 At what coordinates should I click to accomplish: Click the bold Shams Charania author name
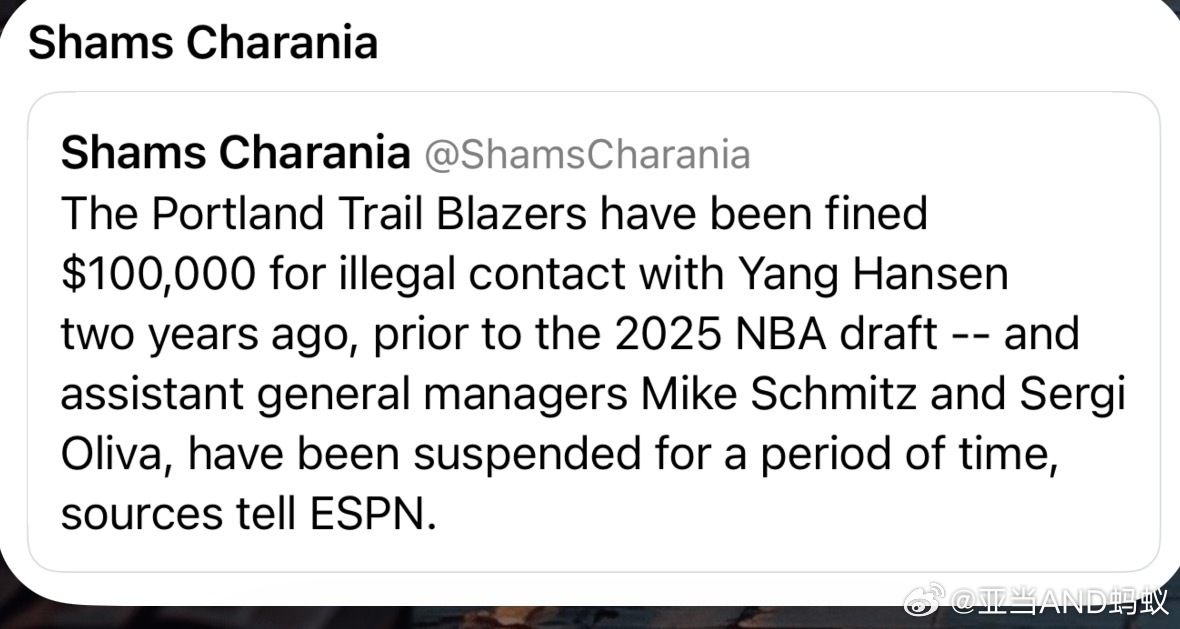[x=236, y=153]
